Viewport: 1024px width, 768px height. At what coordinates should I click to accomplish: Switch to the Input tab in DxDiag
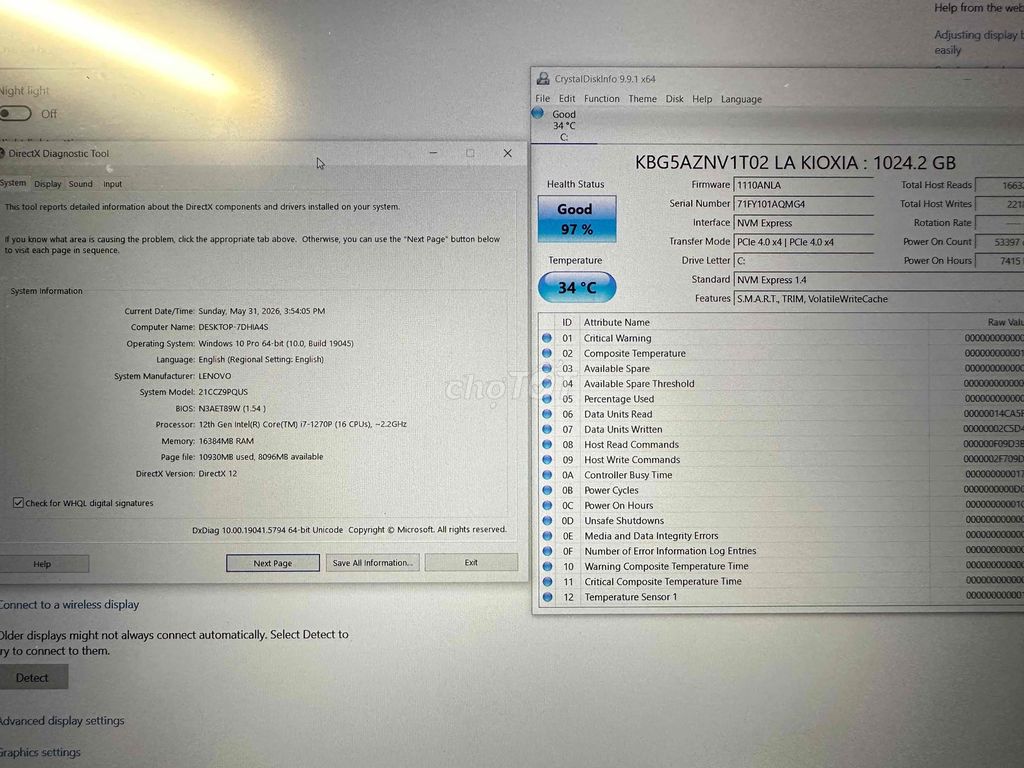[112, 184]
